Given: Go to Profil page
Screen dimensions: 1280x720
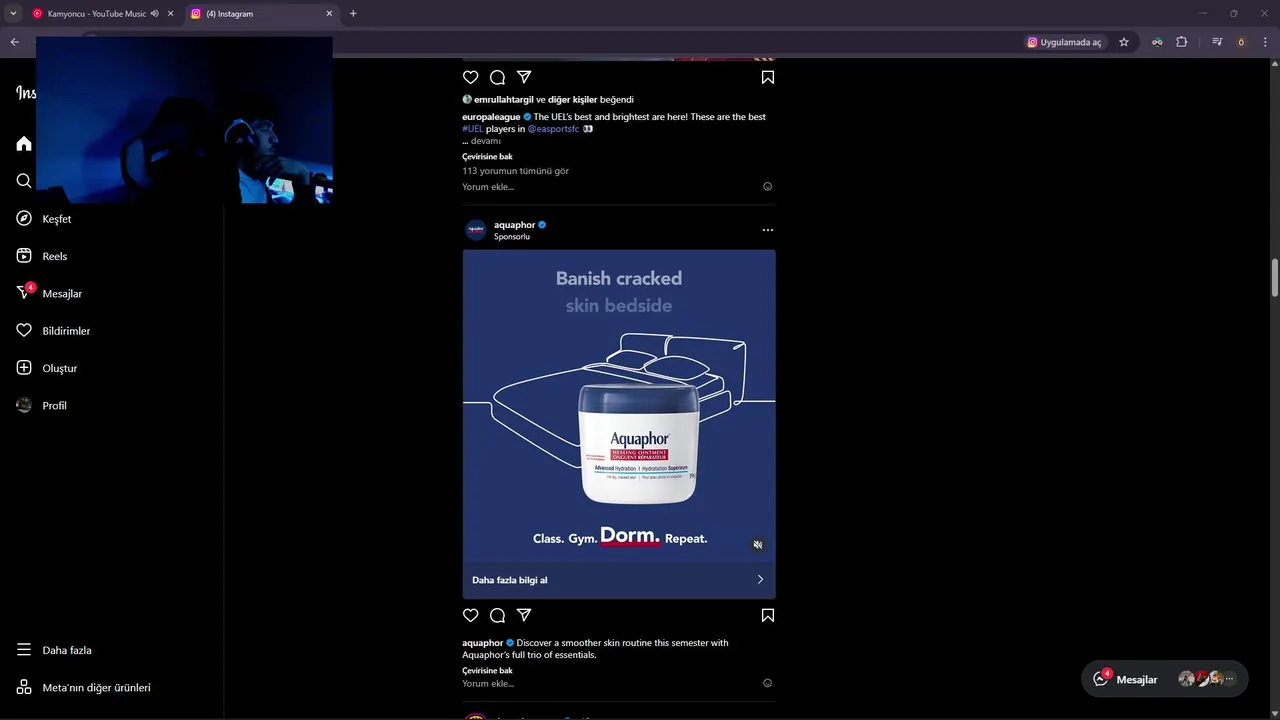Looking at the screenshot, I should tap(42, 405).
